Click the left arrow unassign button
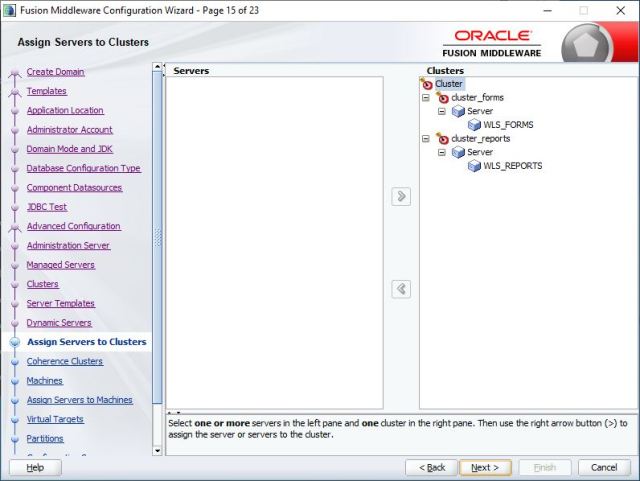 [x=401, y=289]
